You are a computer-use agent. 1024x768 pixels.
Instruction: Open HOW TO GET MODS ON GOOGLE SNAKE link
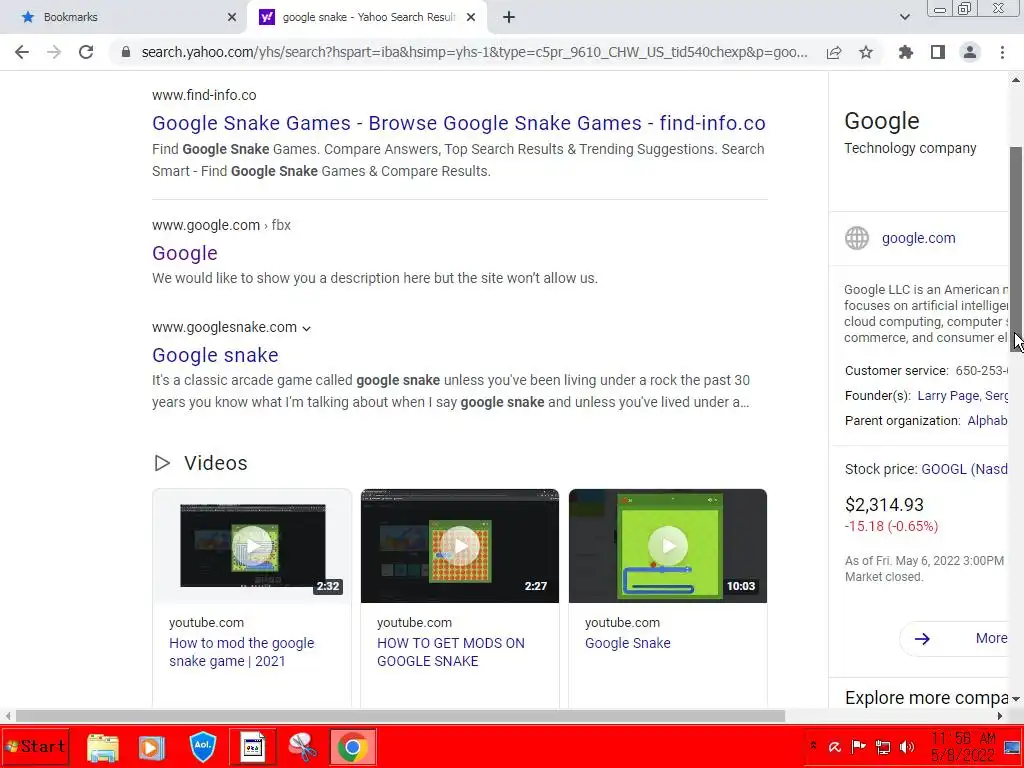tap(451, 652)
